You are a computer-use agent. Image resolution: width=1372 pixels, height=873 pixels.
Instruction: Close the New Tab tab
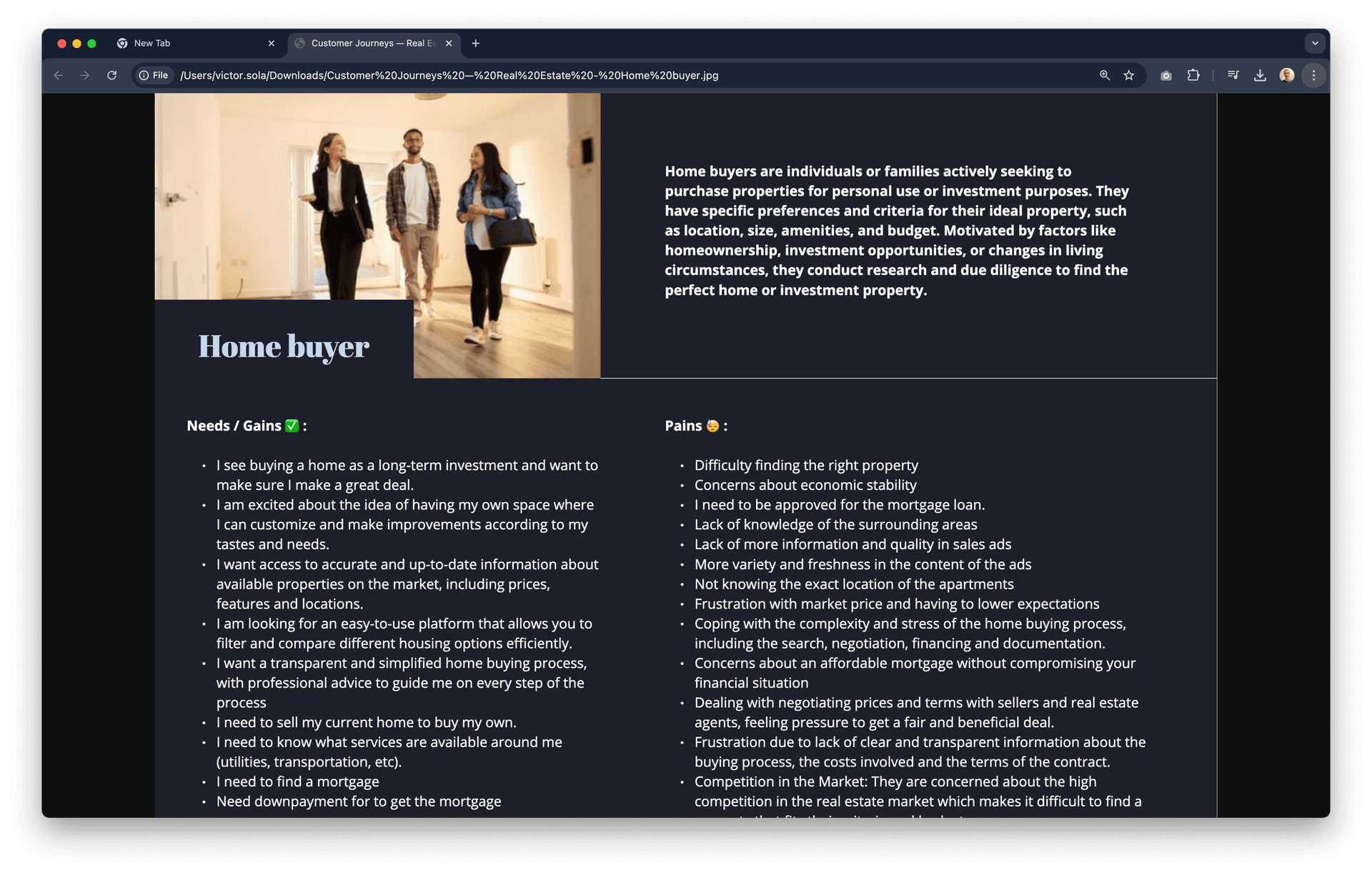tap(272, 44)
